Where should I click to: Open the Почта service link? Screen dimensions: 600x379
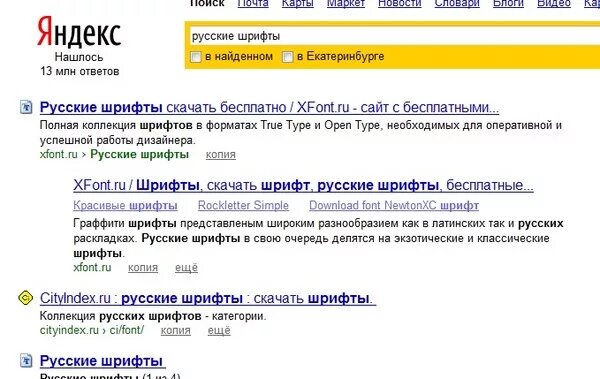253,3
